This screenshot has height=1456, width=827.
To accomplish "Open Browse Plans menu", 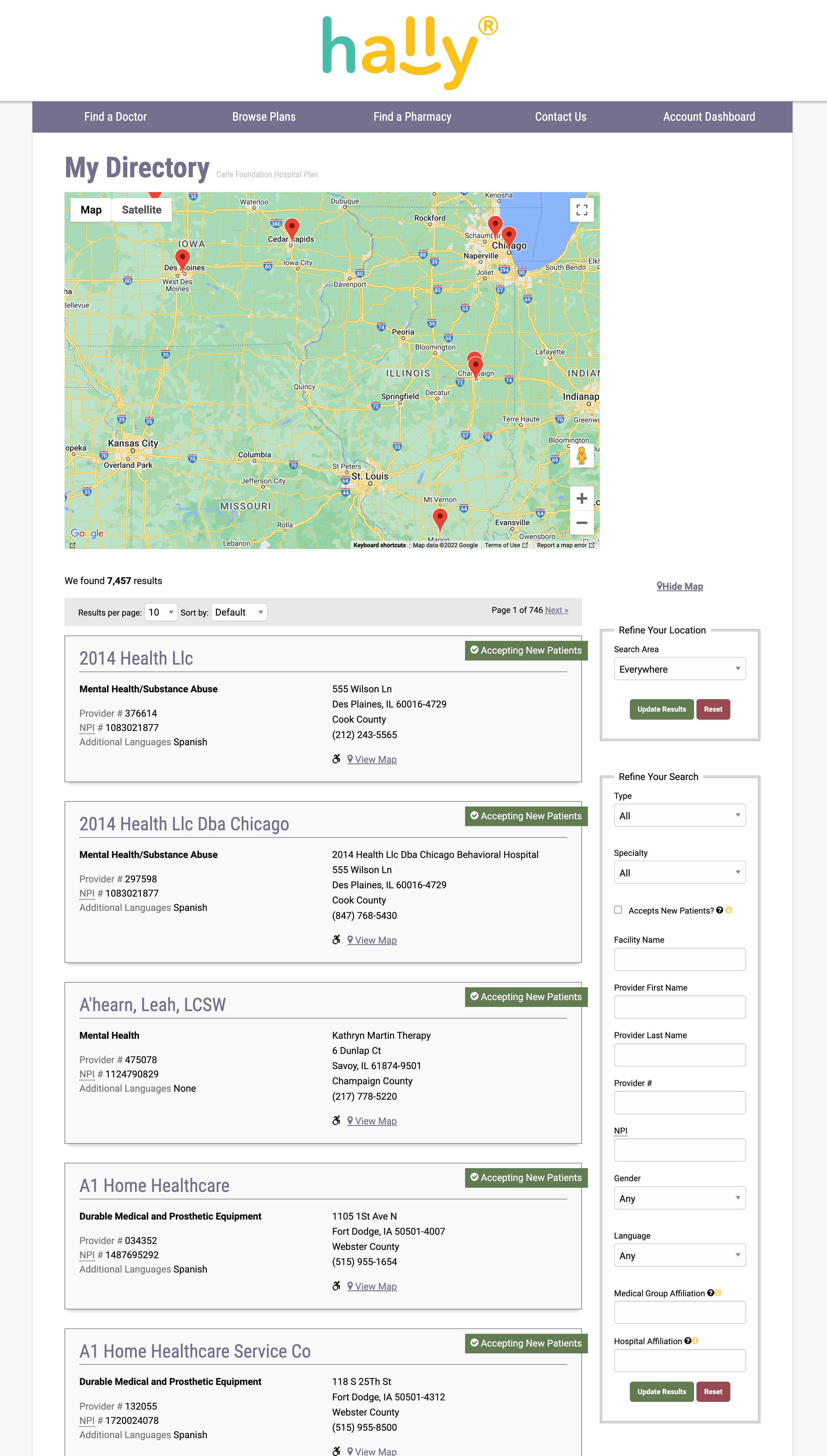I will click(263, 117).
